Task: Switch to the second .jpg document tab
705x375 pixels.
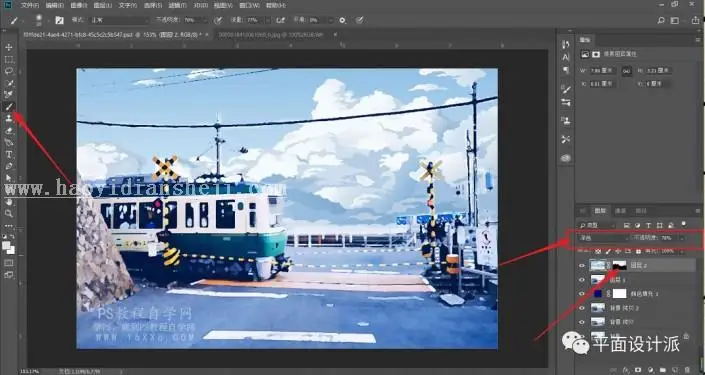Action: [272, 34]
